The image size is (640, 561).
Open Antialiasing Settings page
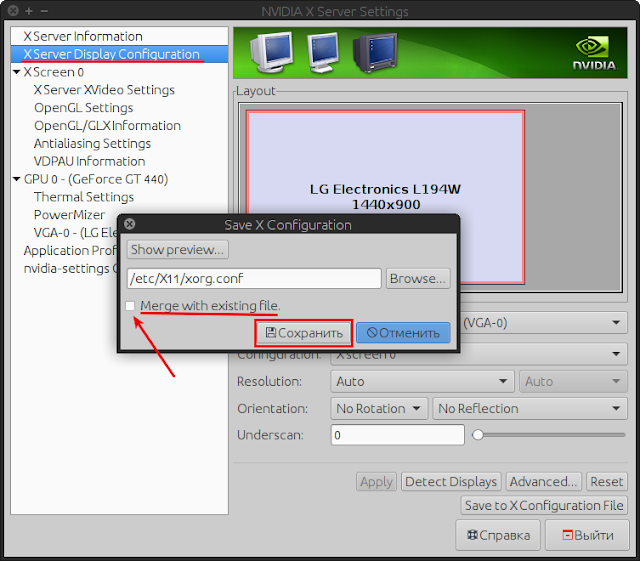coord(92,144)
